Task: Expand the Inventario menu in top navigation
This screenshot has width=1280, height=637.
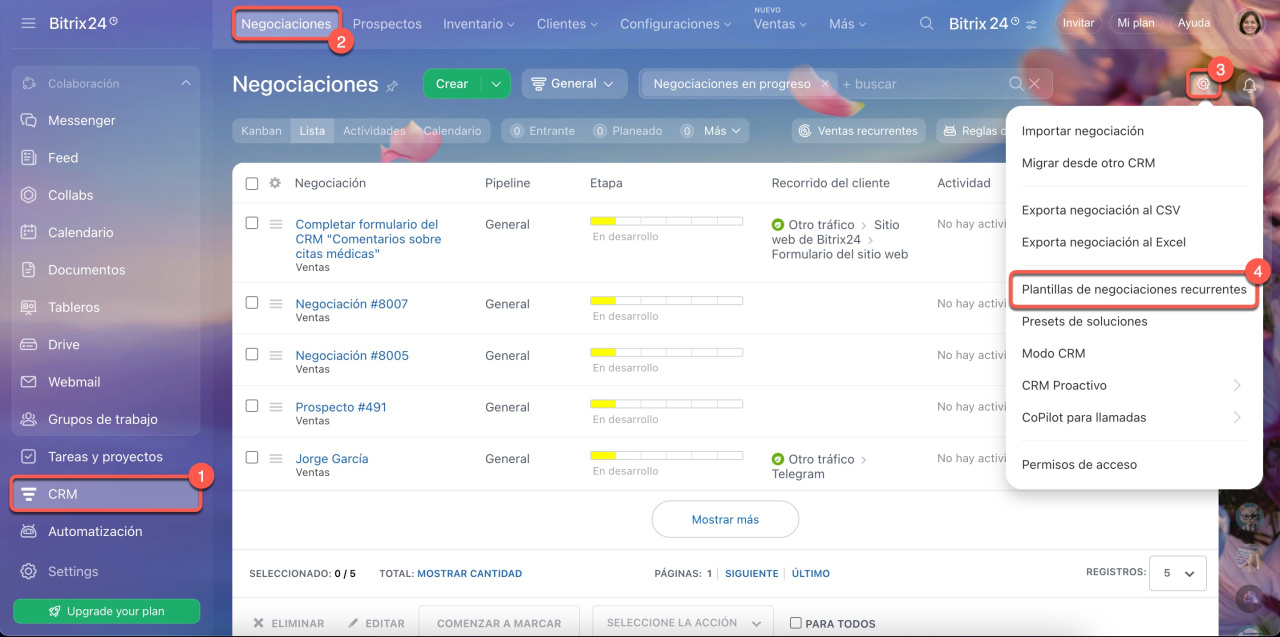Action: click(479, 23)
